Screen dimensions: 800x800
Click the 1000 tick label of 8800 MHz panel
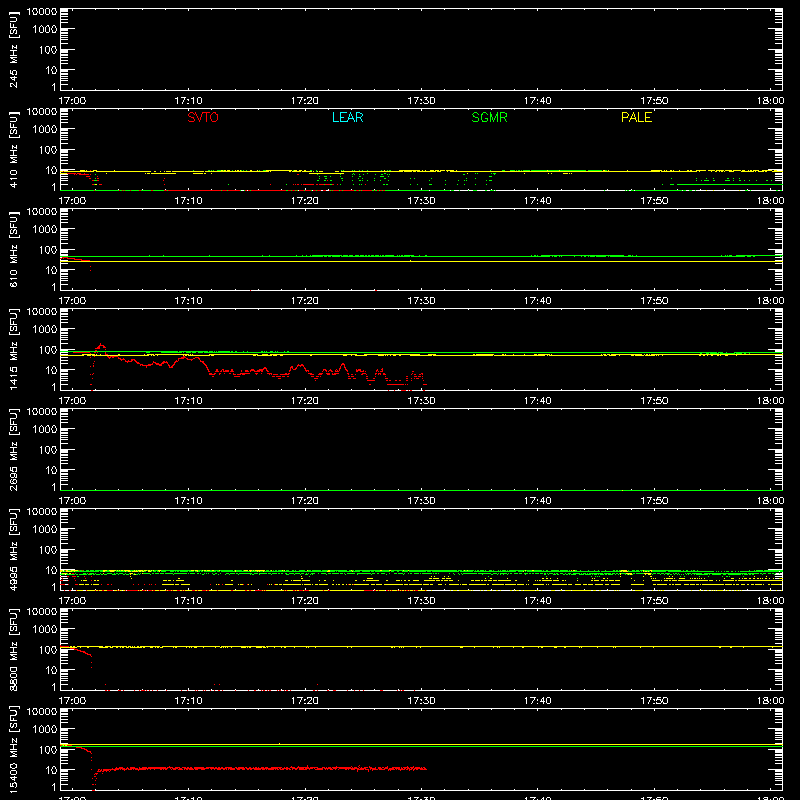click(45, 630)
